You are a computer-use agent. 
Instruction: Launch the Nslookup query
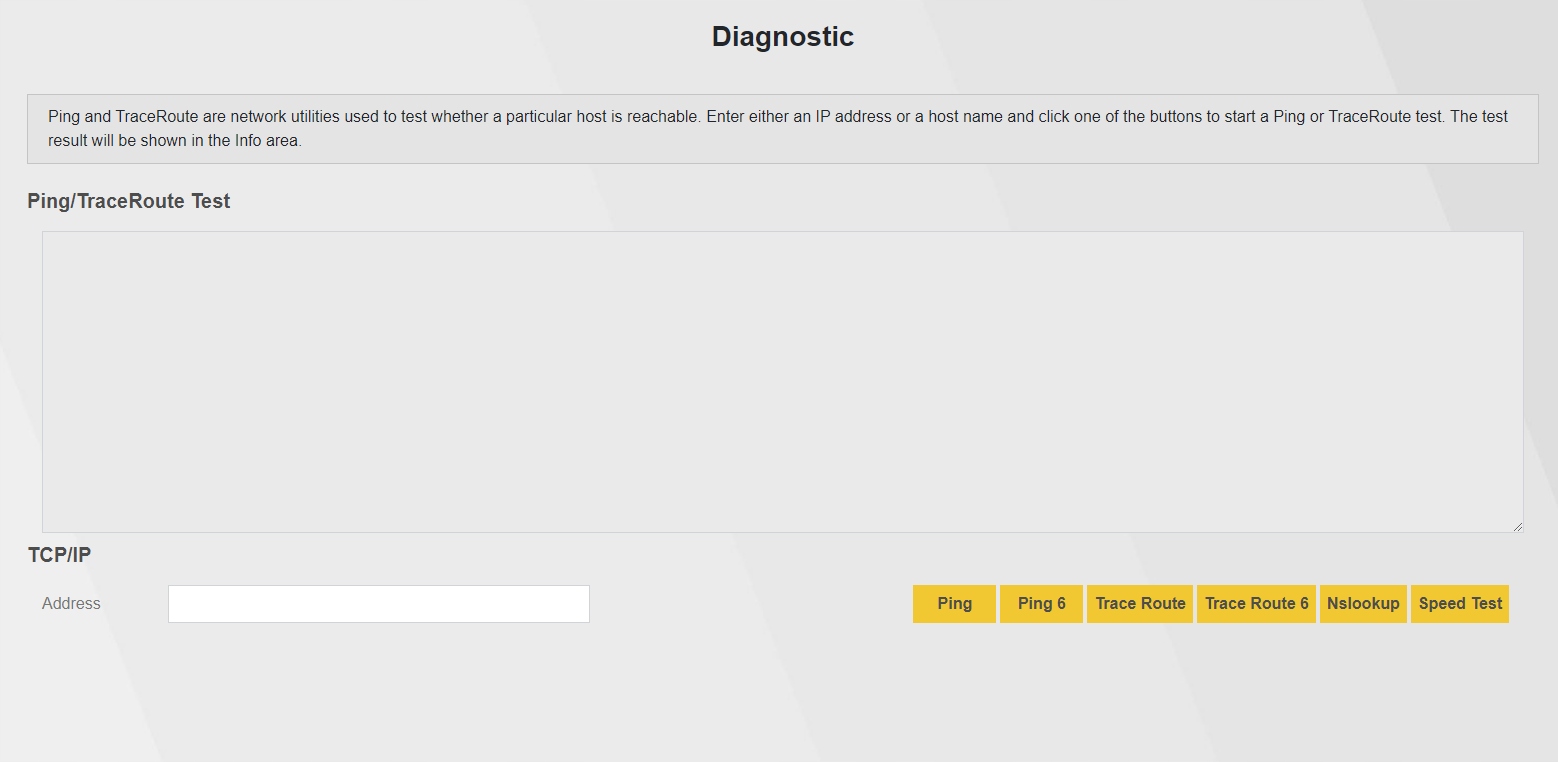click(1363, 604)
